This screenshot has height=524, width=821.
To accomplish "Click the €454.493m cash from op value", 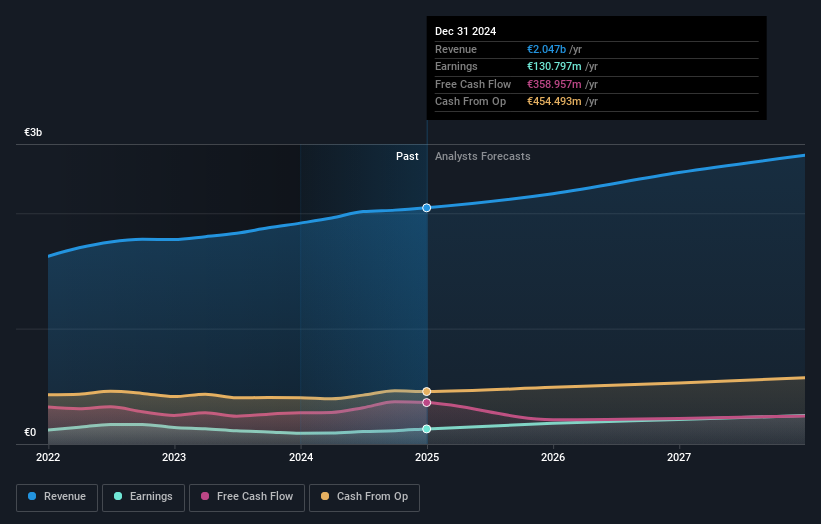I will click(554, 102).
